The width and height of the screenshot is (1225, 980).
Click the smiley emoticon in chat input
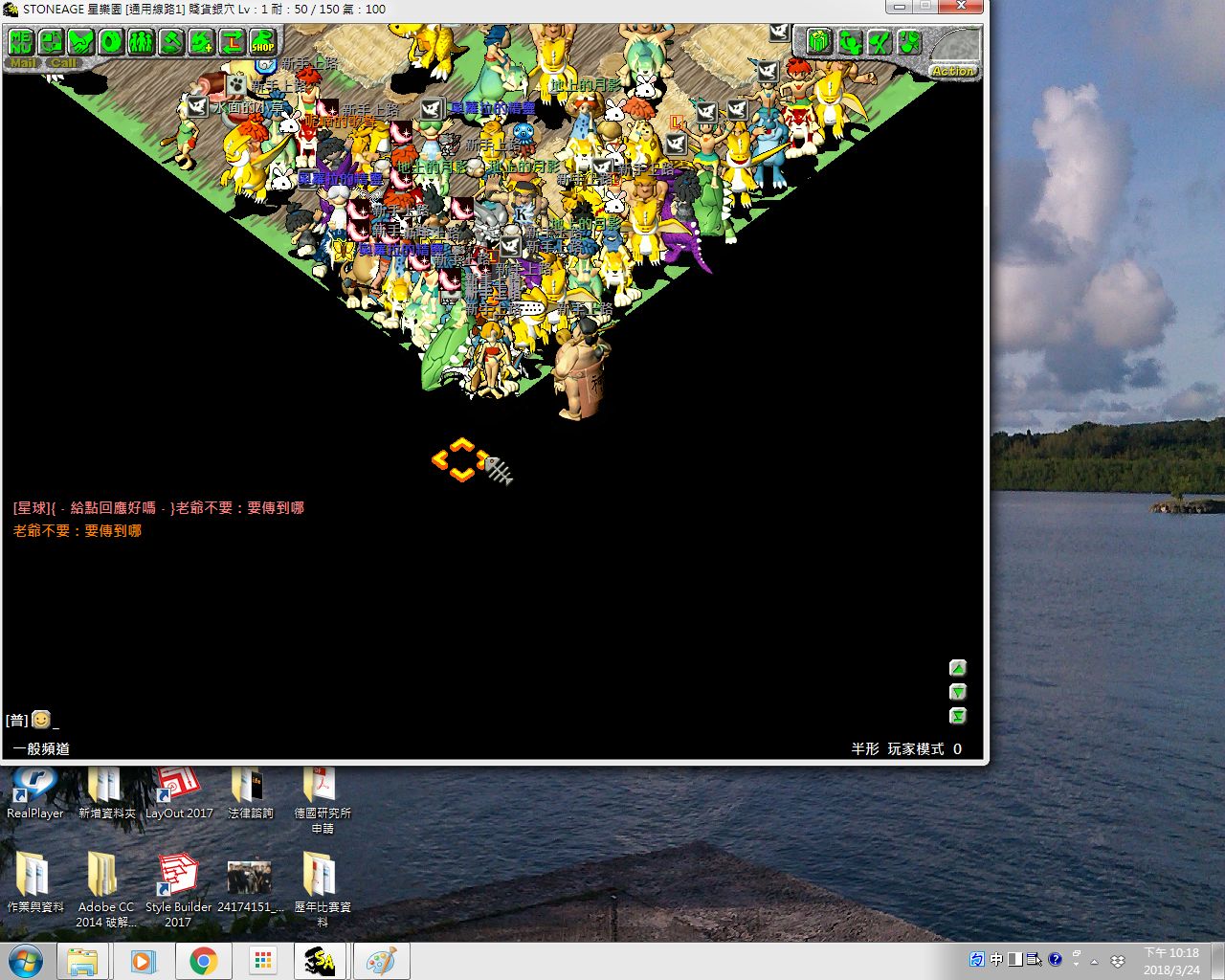41,719
